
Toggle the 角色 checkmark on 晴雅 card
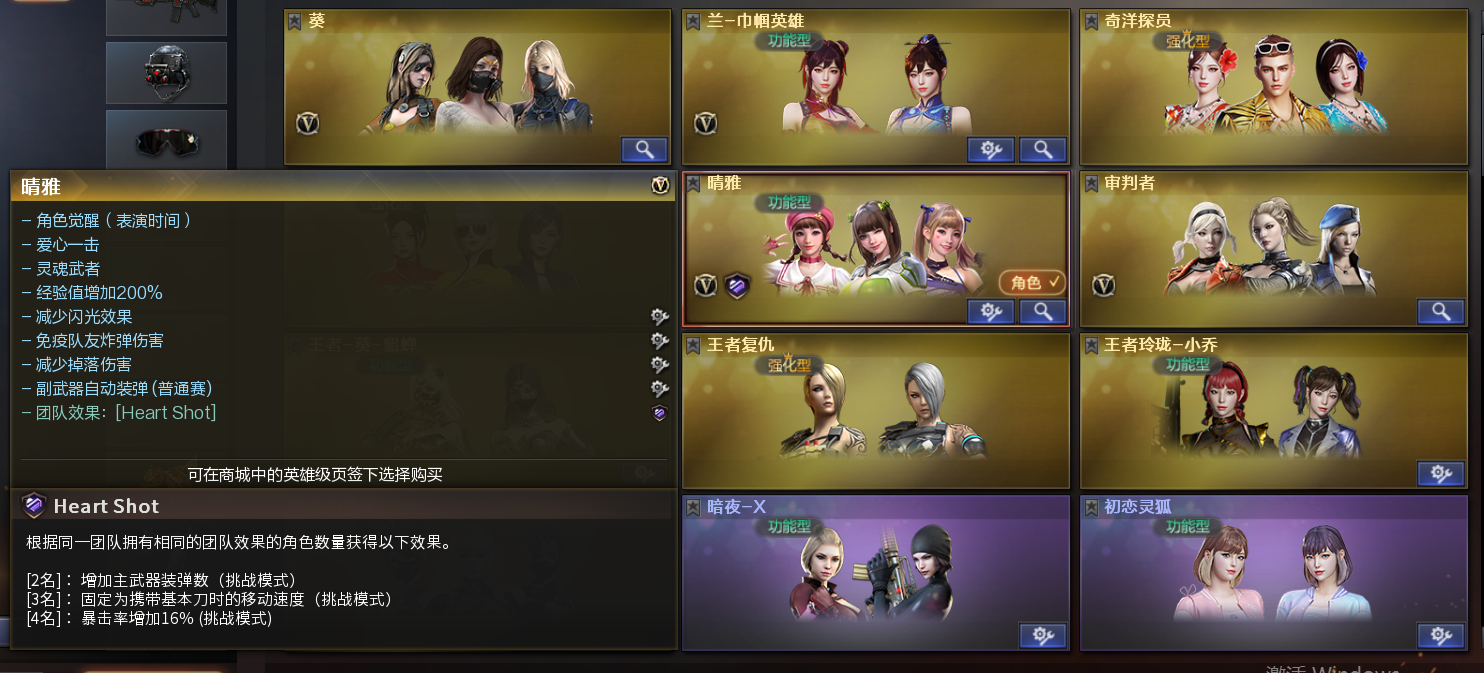coord(1033,283)
